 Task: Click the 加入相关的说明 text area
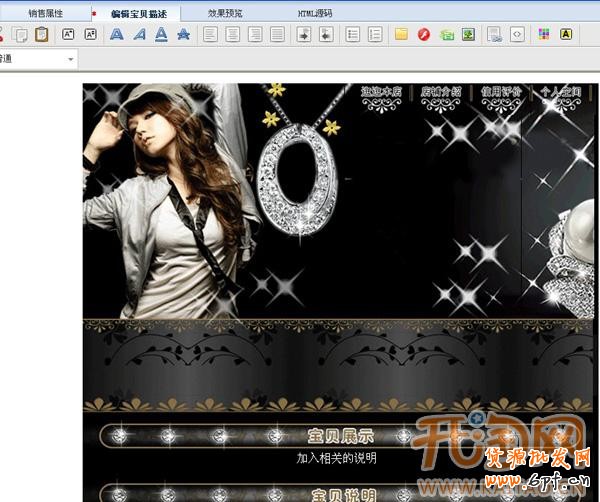[337, 457]
